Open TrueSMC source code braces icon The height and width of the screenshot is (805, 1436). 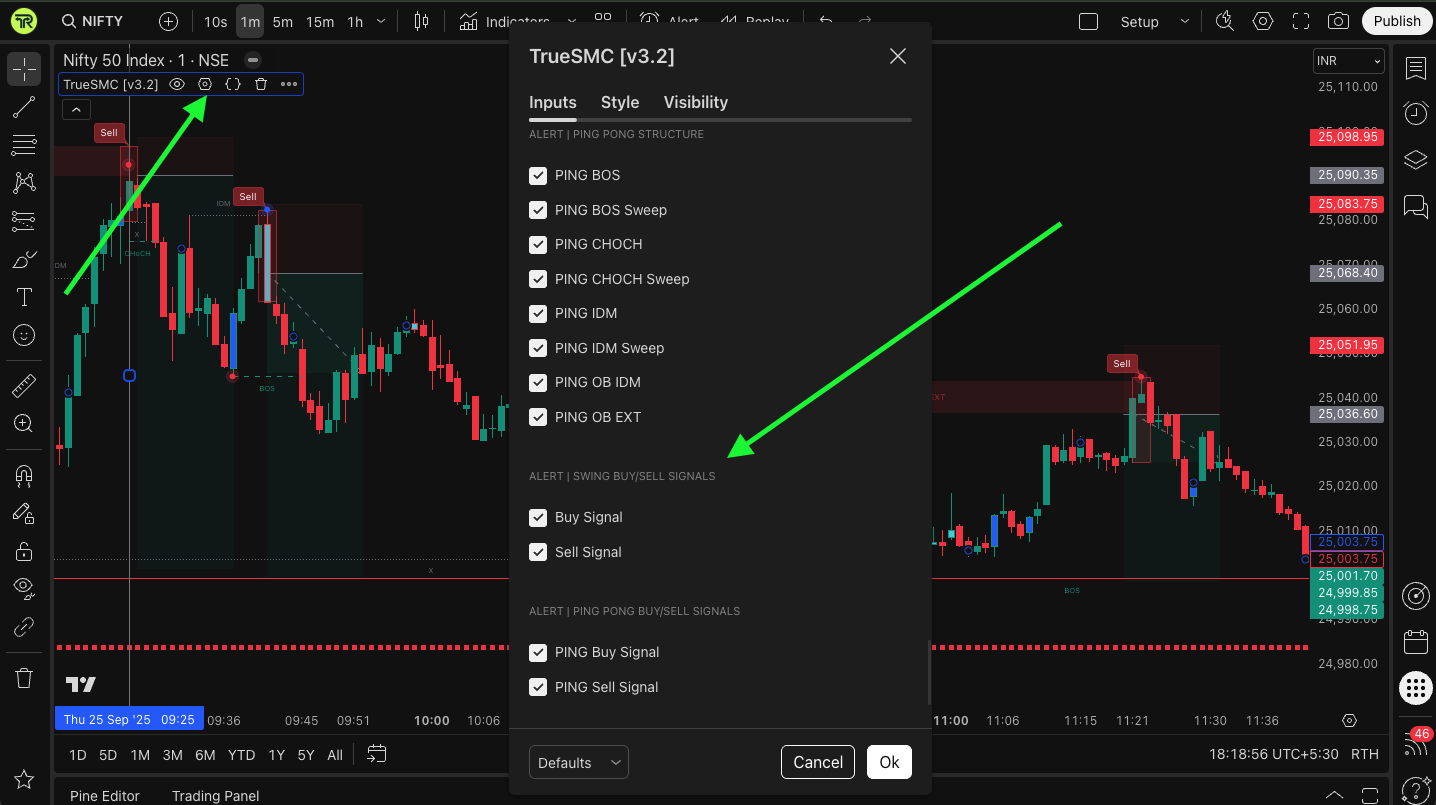coord(233,85)
